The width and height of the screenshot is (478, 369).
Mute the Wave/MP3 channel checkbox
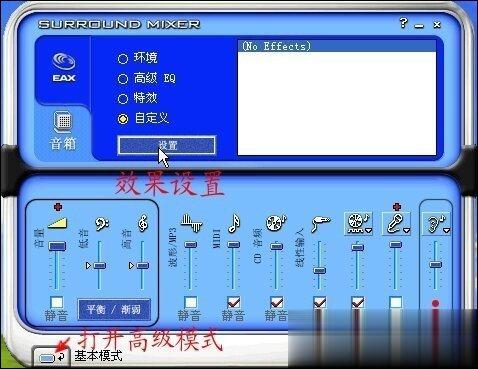(191, 302)
